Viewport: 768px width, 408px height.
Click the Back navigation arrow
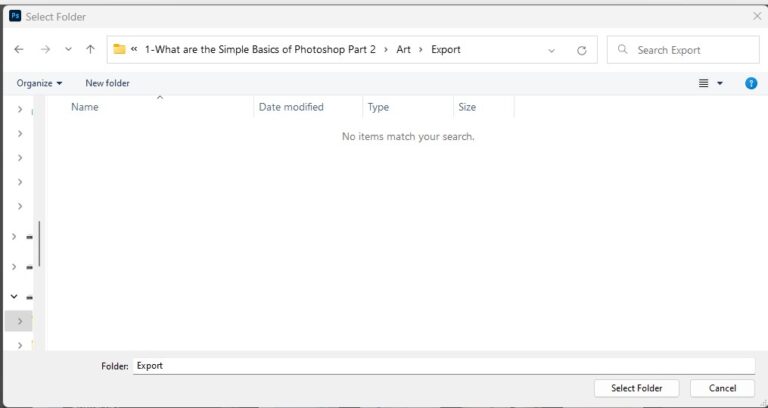coord(19,49)
